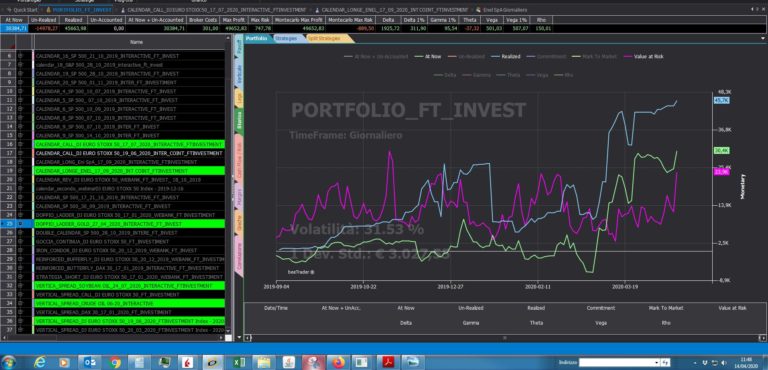Toggle the Un-Realized legend series
This screenshot has width=768, height=370.
tap(466, 56)
